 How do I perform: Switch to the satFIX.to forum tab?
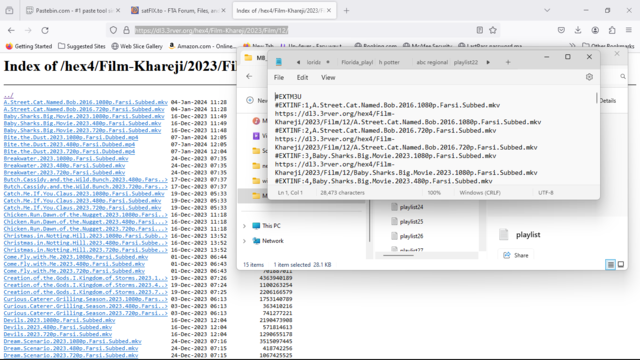coord(178,11)
